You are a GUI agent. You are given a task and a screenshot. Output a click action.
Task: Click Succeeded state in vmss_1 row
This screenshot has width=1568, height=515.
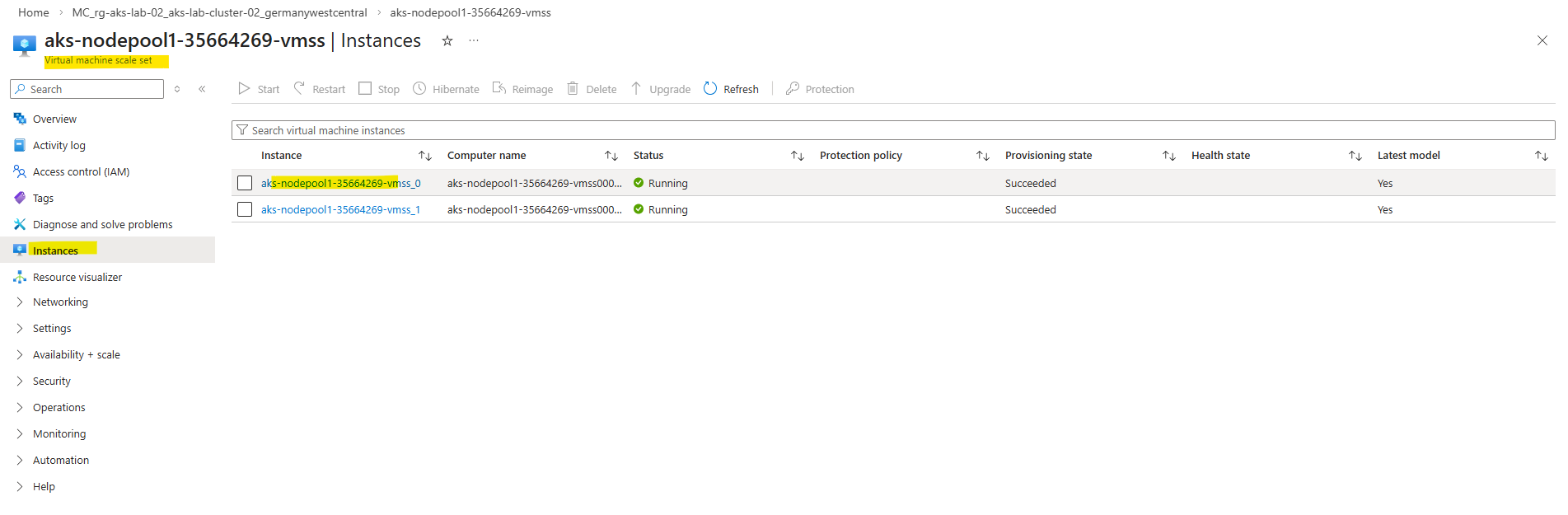(x=1031, y=209)
